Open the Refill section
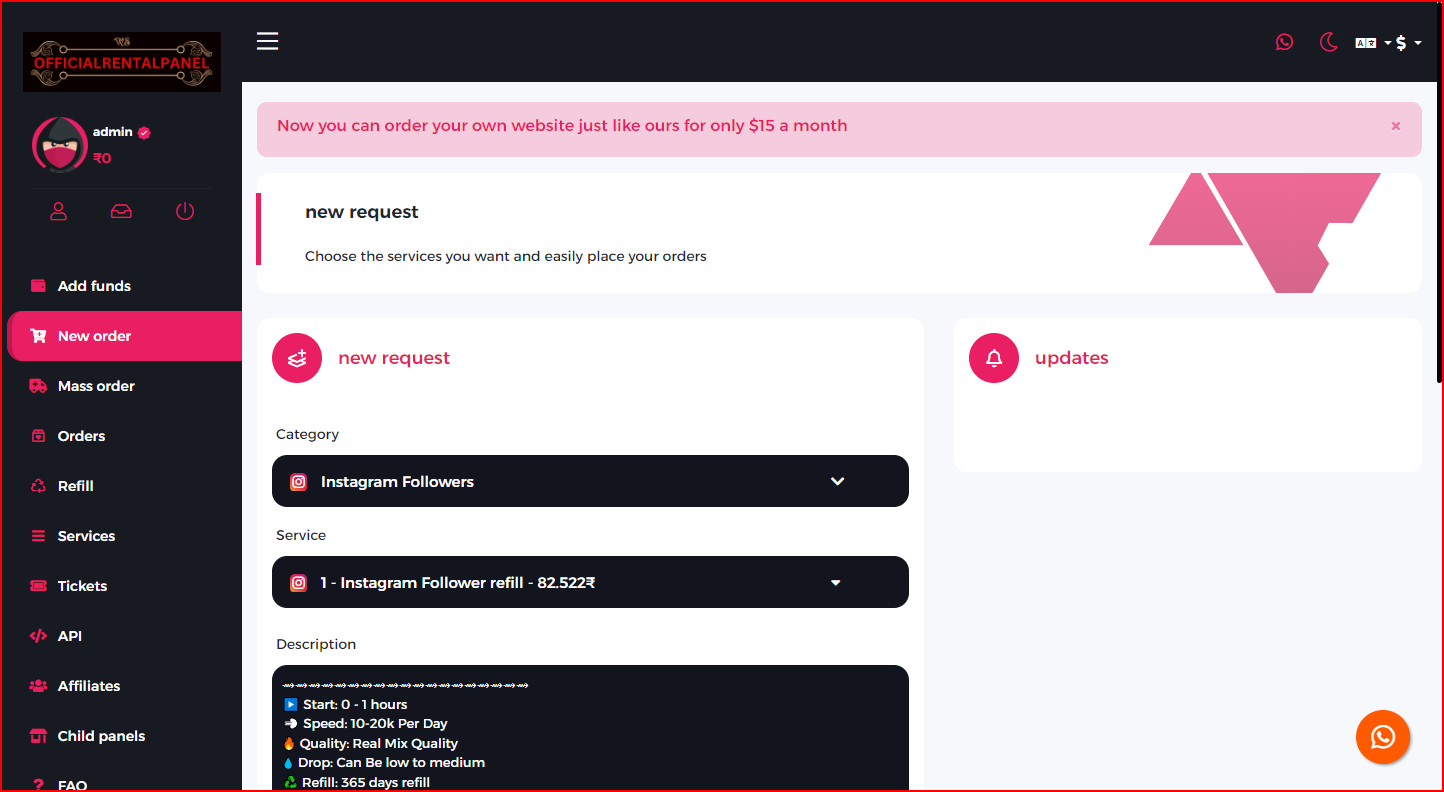The image size is (1444, 792). point(75,486)
